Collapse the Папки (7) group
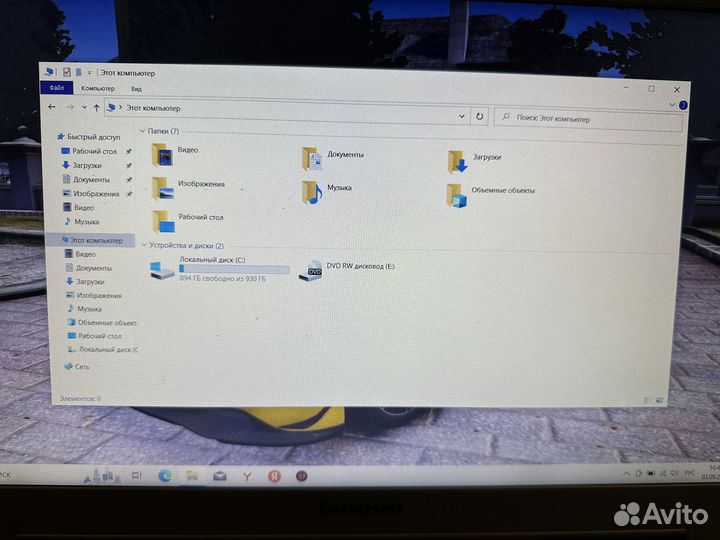Screen dimensions: 720x540 (142, 131)
